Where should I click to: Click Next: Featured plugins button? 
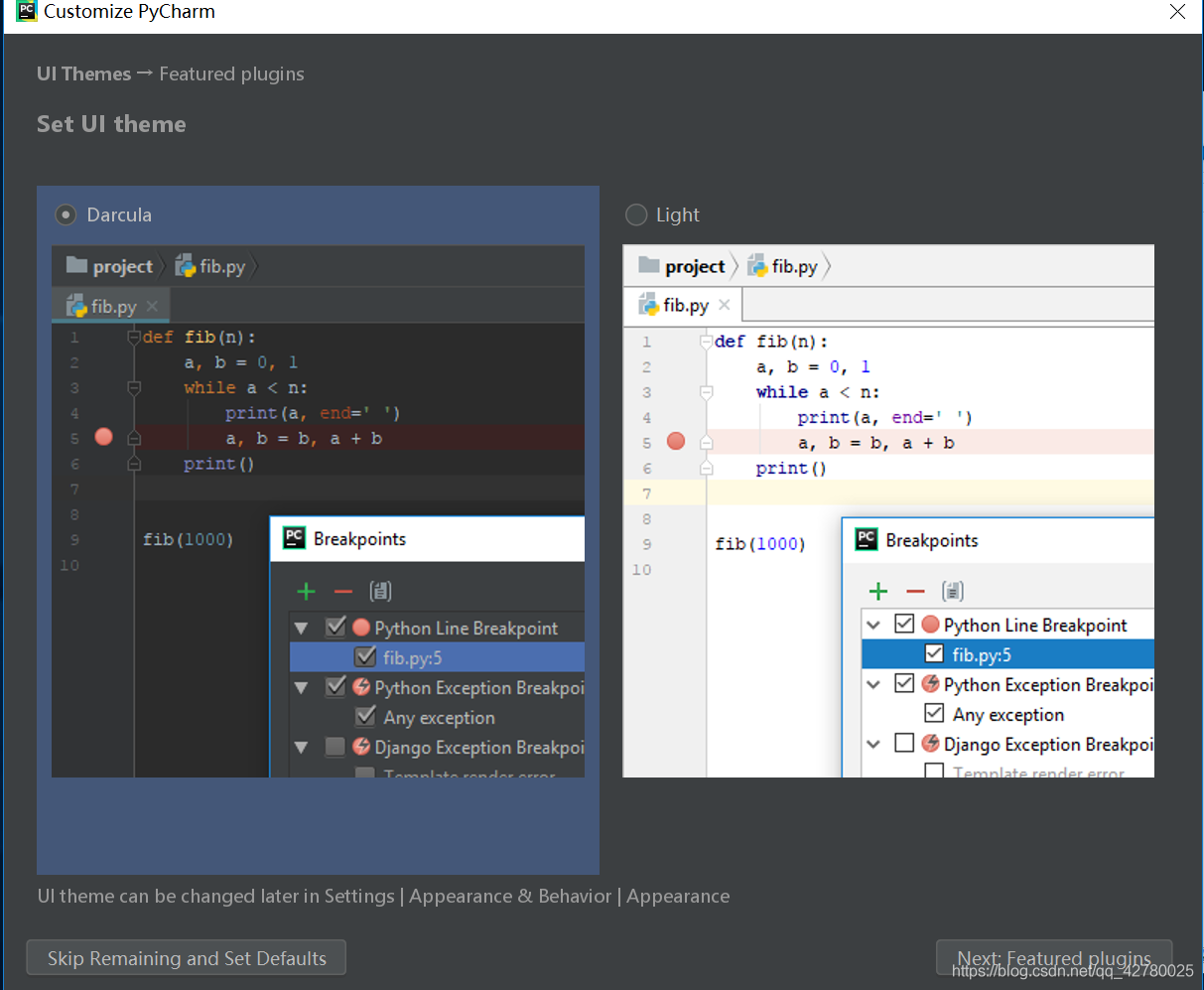tap(1054, 958)
